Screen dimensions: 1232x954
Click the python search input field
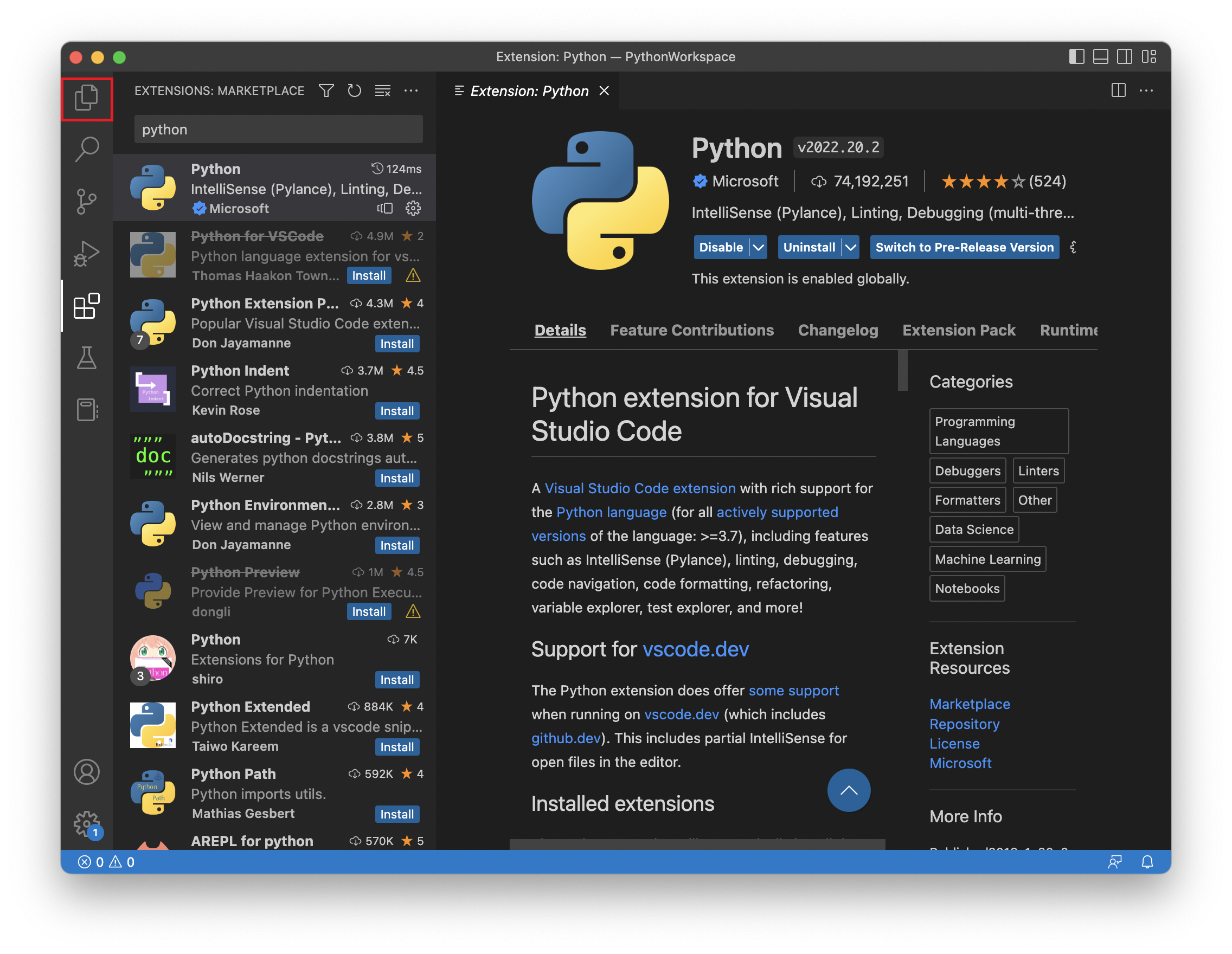click(278, 130)
